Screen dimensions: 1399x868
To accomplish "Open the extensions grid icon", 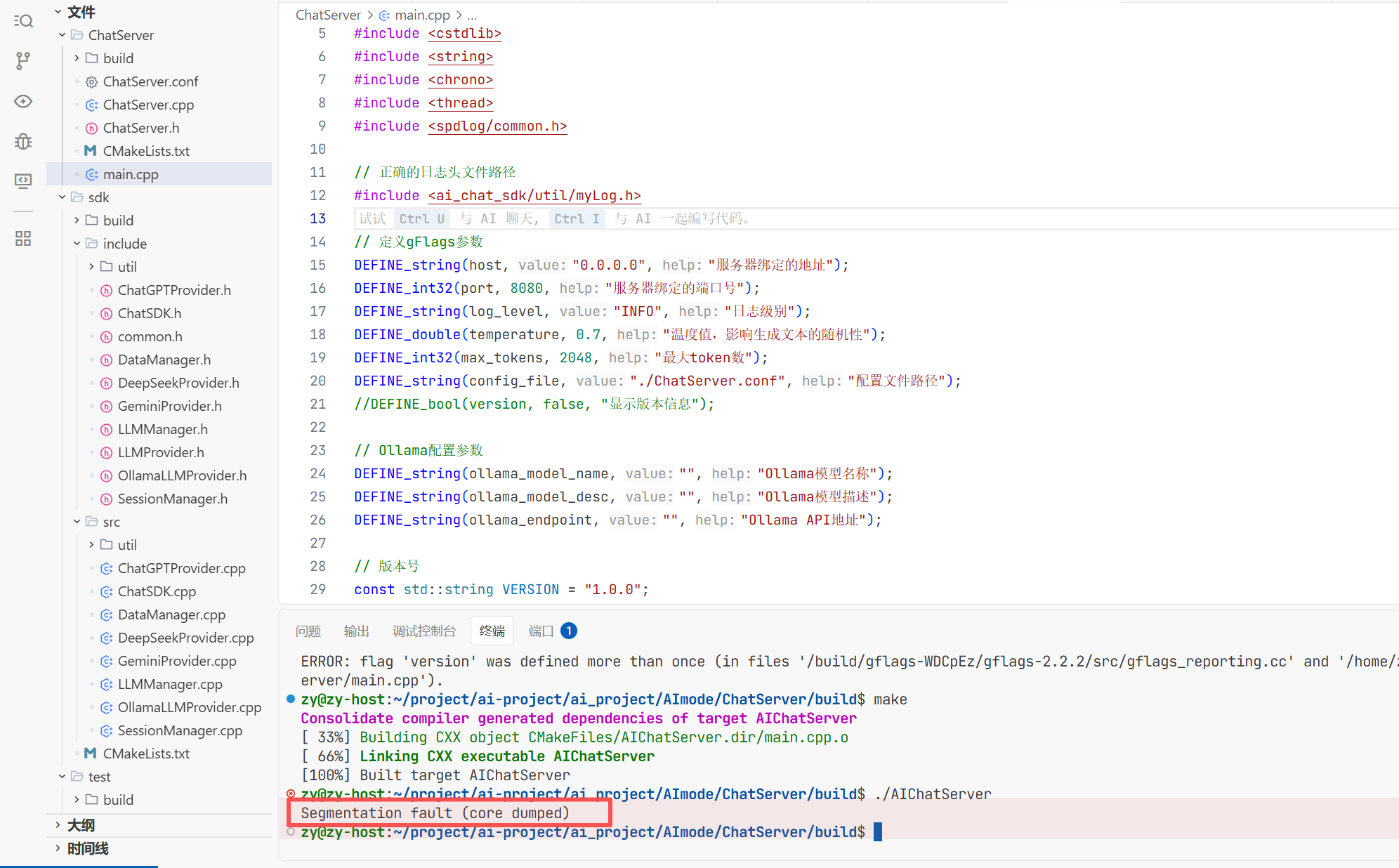I will [x=23, y=238].
